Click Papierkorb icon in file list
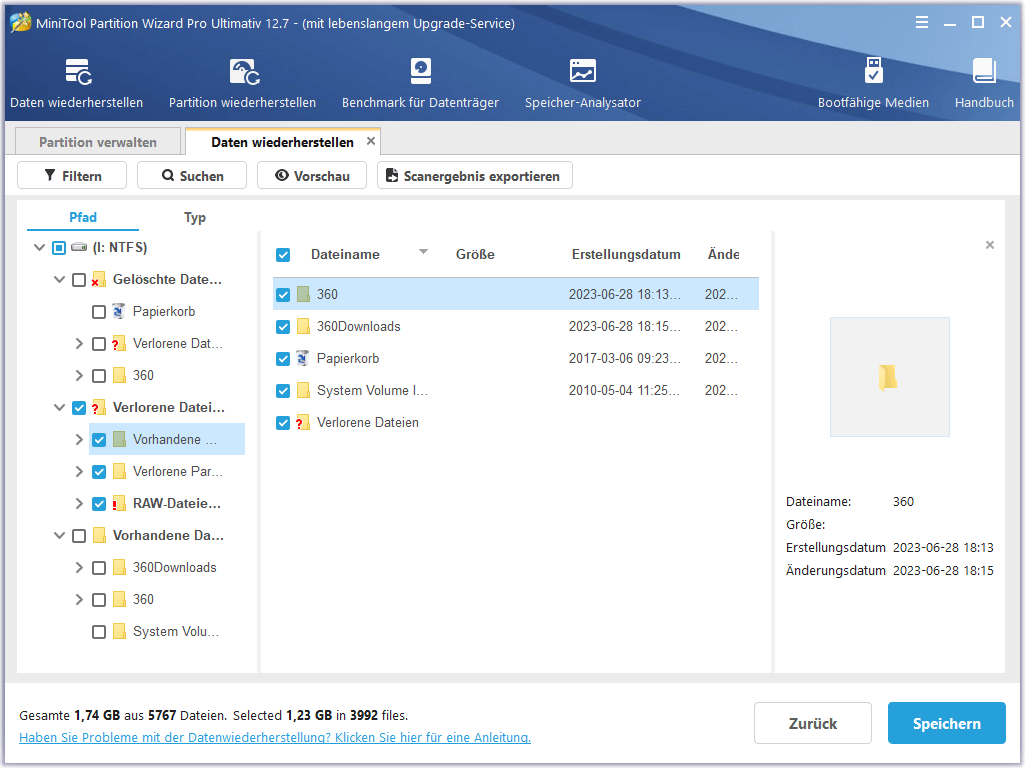Screen dimensions: 1025x768 point(303,358)
